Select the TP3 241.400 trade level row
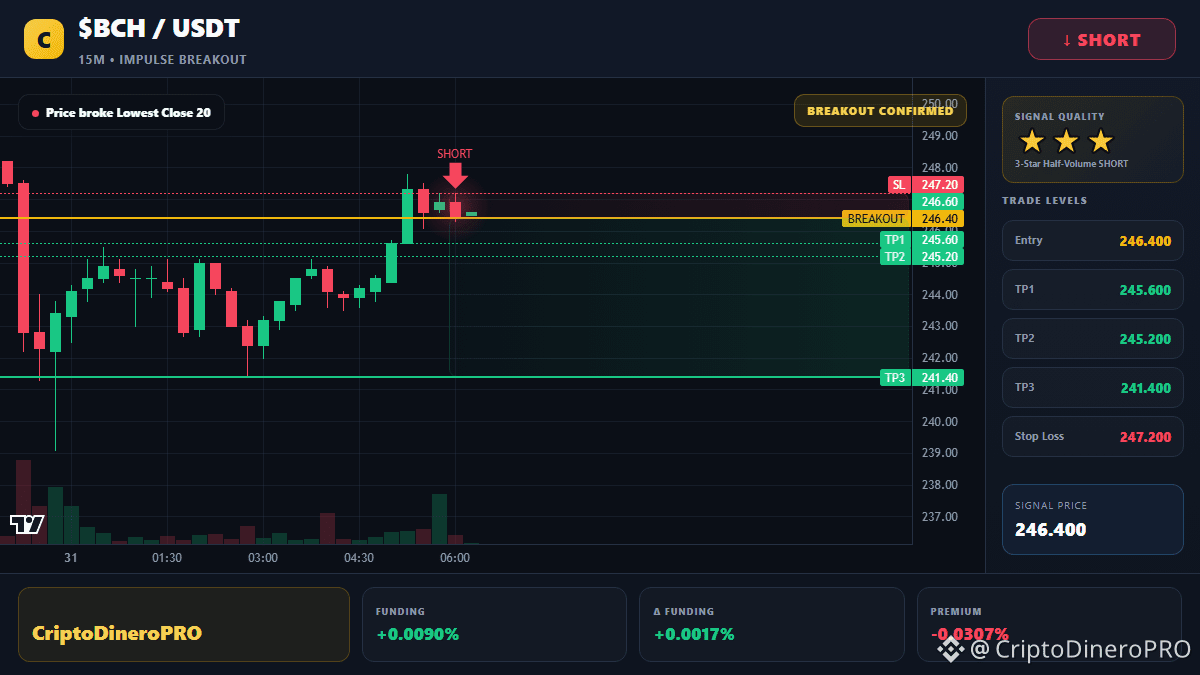The height and width of the screenshot is (675, 1200). [x=1093, y=388]
